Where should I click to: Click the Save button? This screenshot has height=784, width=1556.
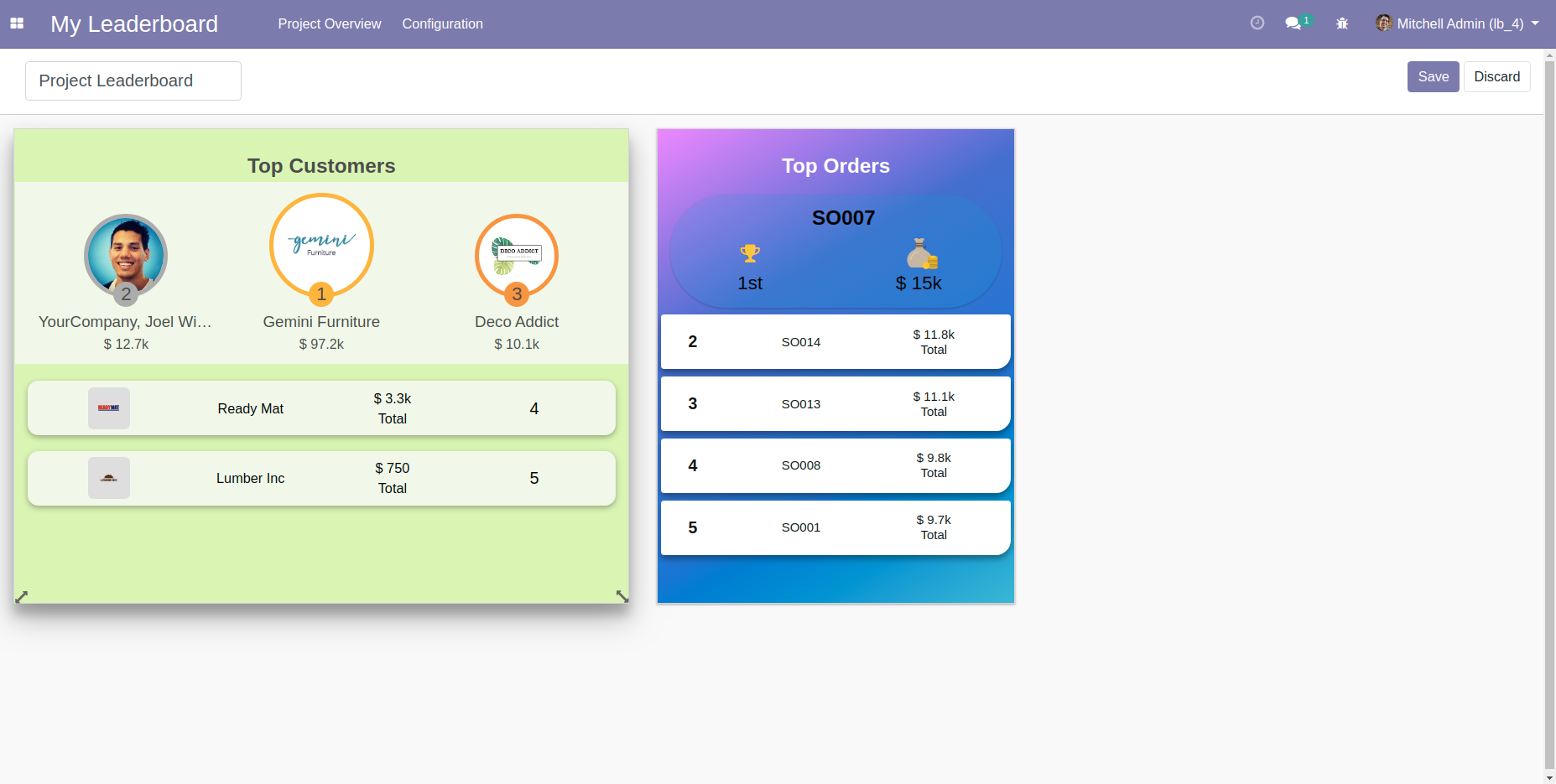tap(1433, 76)
